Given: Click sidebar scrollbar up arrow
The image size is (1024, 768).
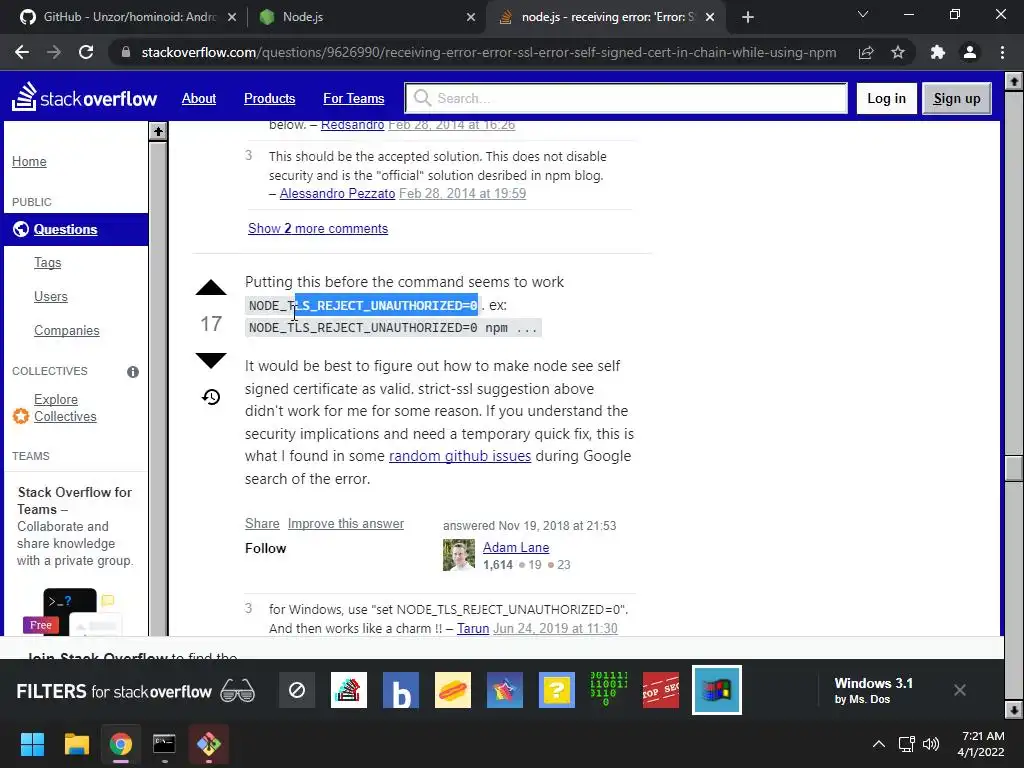Looking at the screenshot, I should (158, 131).
